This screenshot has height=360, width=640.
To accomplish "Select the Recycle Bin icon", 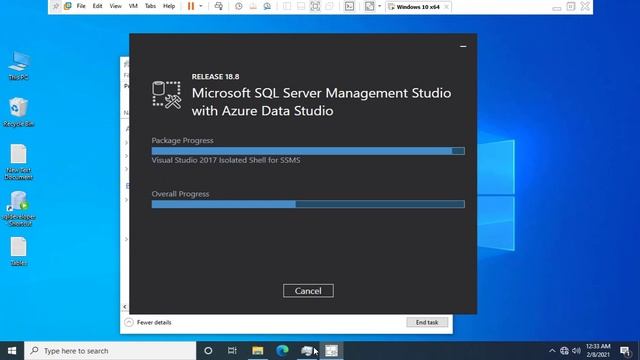I will click(18, 112).
